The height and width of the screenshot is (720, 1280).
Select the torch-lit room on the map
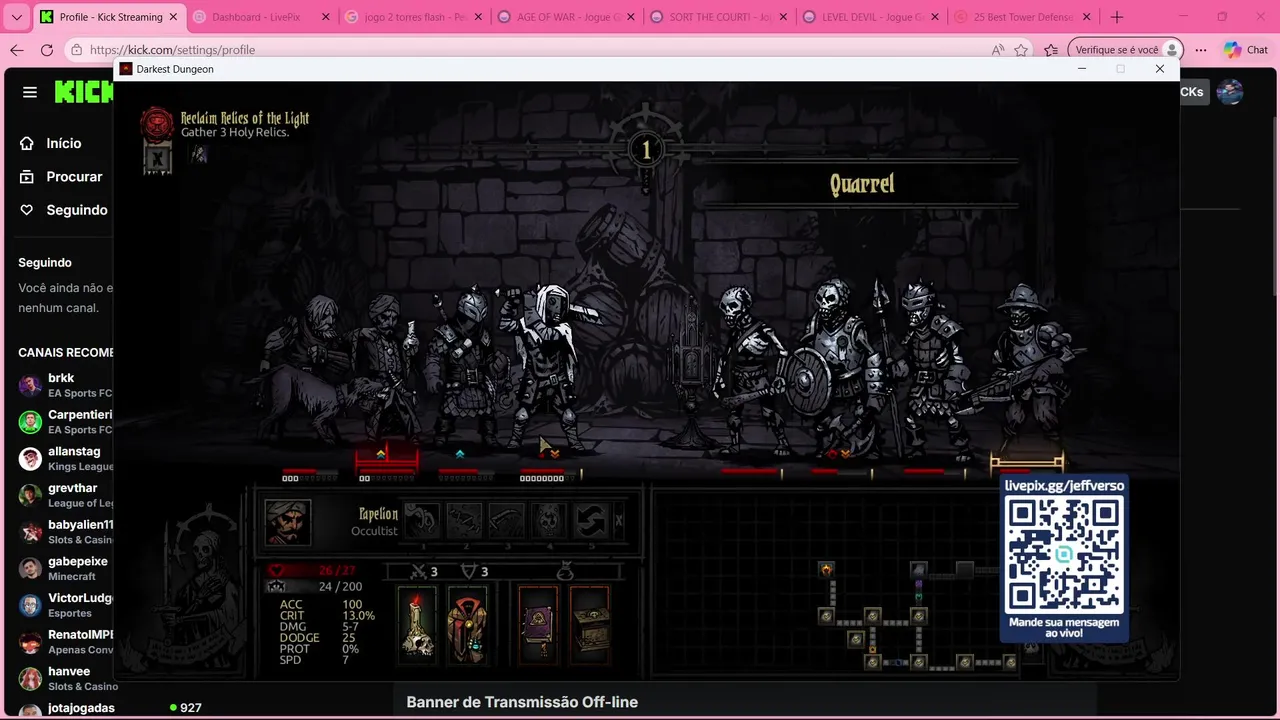tap(826, 570)
